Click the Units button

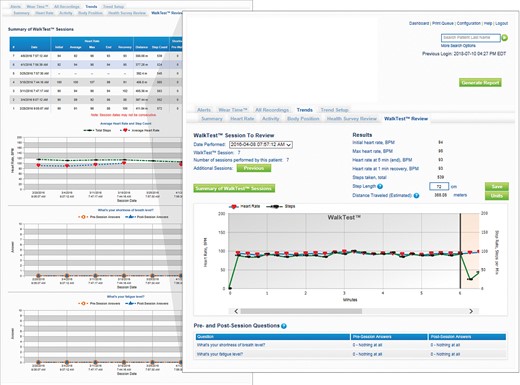(497, 196)
